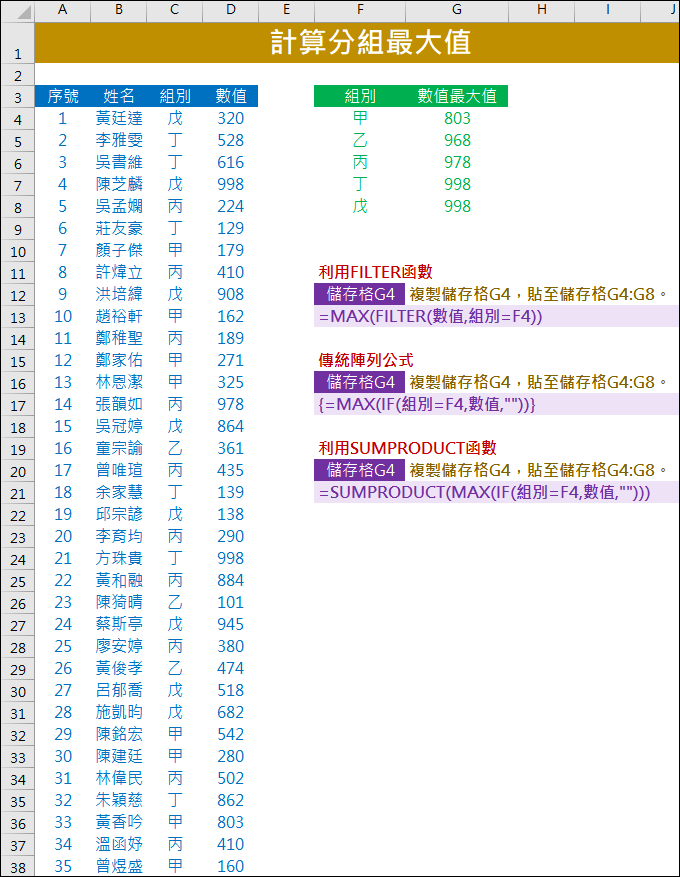Click purple 儲存格G4 label under FILTER heading
Screen dimensions: 680x877
tap(360, 294)
